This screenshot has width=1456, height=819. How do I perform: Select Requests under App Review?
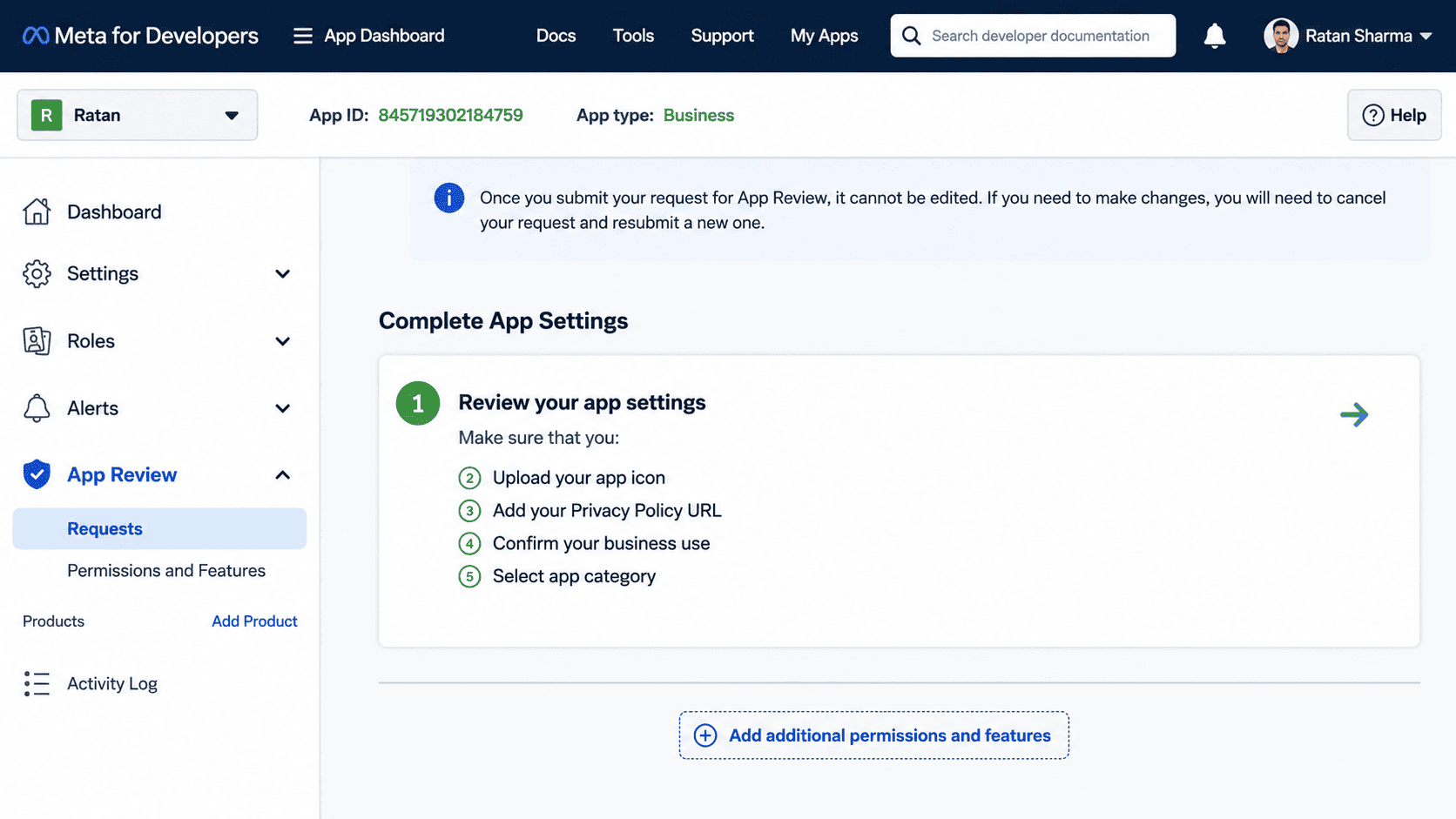point(159,528)
